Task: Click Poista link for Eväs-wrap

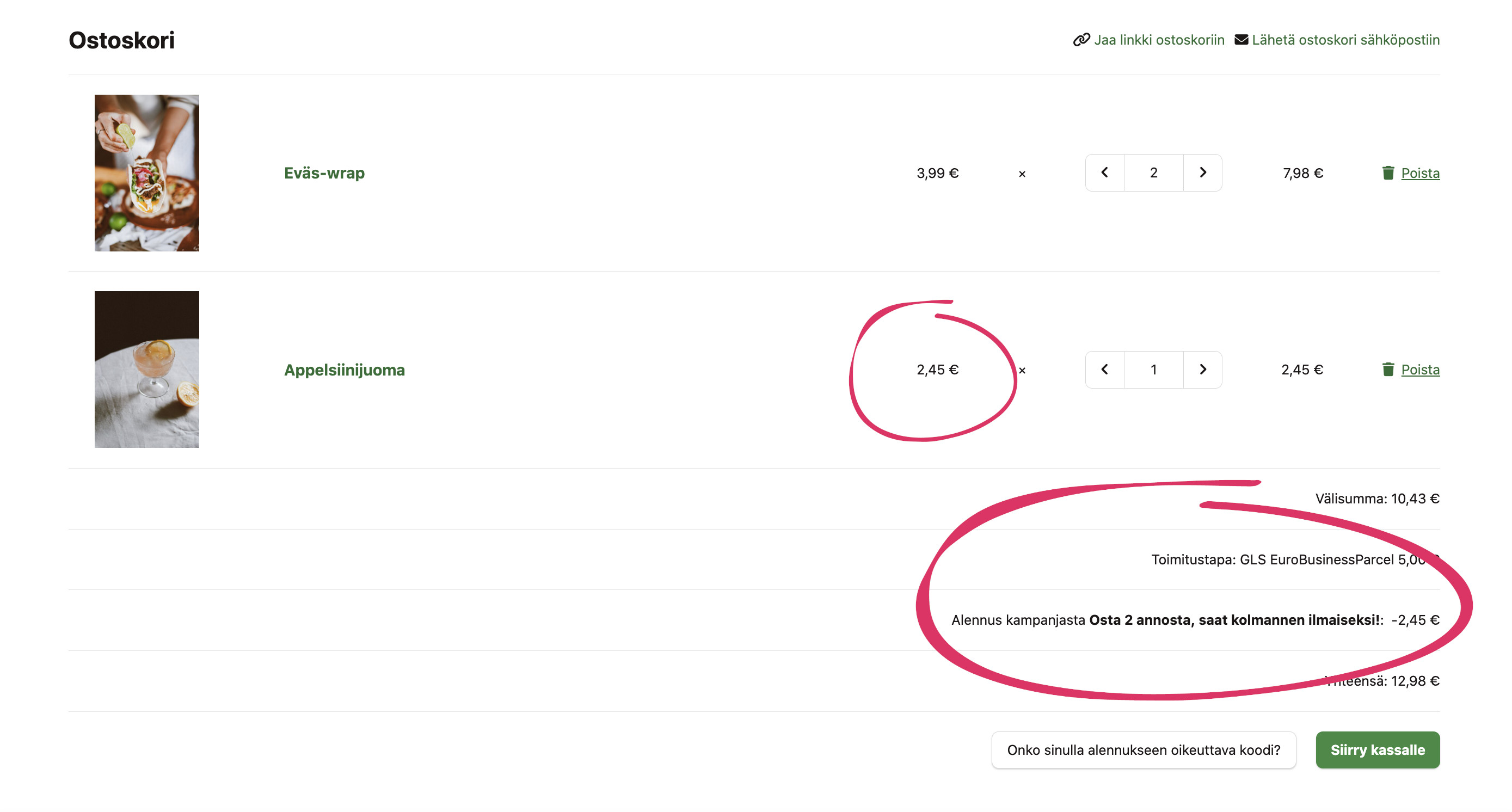Action: 1420,173
